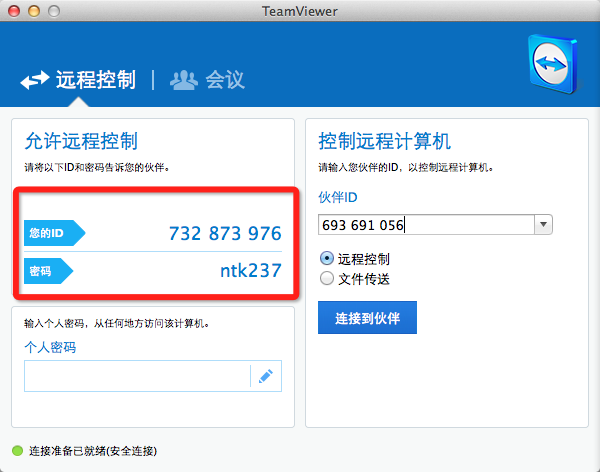Select the 远程控制 radio button
600x472 pixels.
coord(326,258)
